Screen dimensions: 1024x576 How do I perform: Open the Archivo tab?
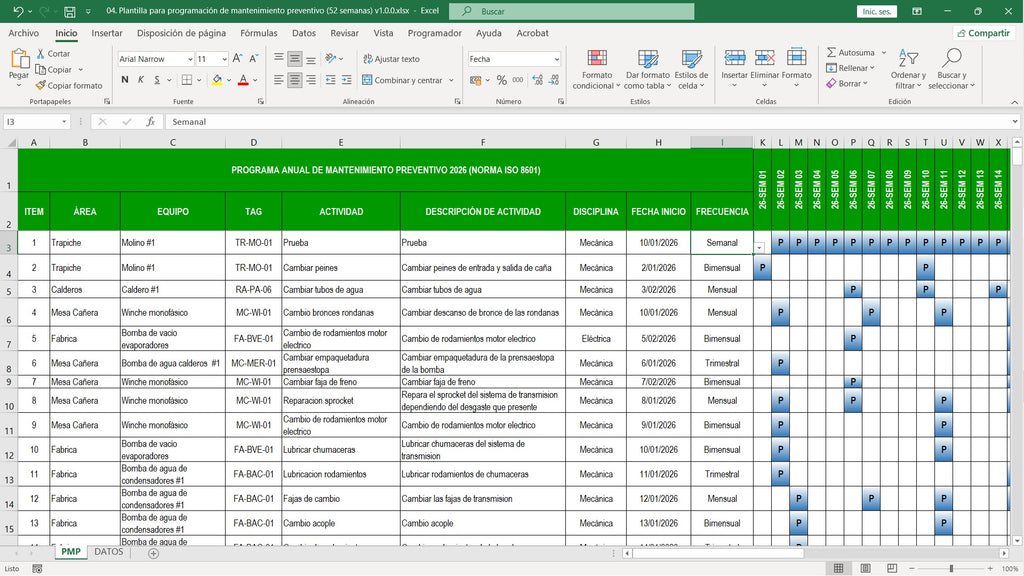[24, 33]
